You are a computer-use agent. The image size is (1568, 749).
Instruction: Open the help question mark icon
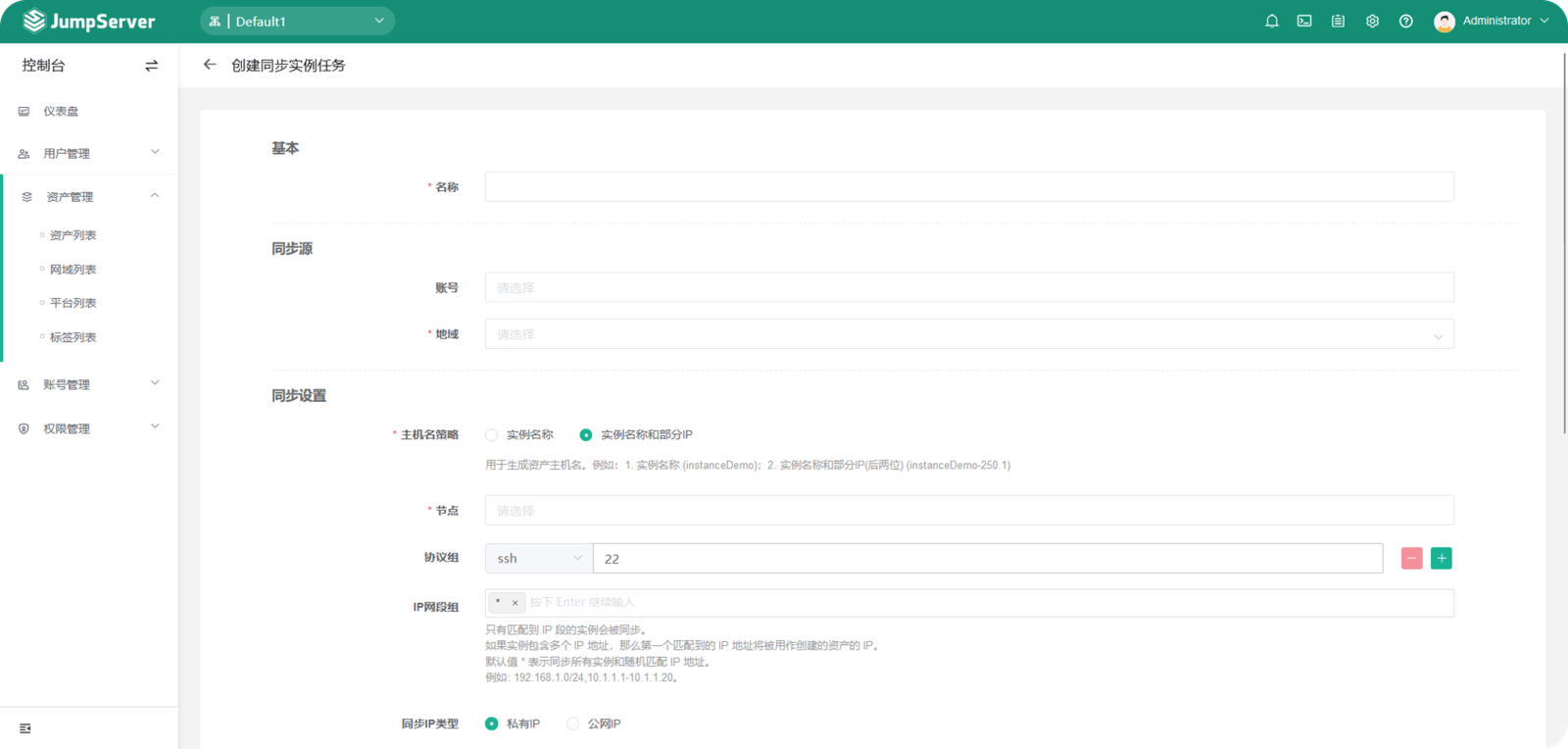pyautogui.click(x=1406, y=21)
